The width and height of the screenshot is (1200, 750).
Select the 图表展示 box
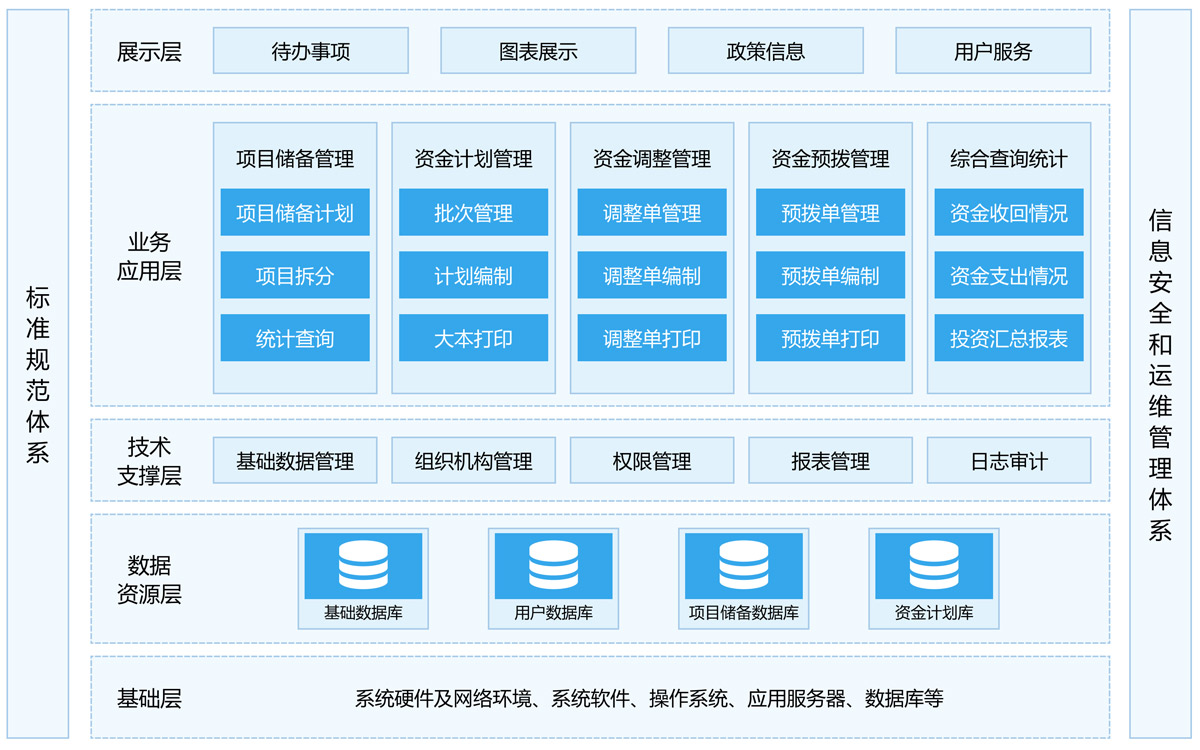[538, 51]
